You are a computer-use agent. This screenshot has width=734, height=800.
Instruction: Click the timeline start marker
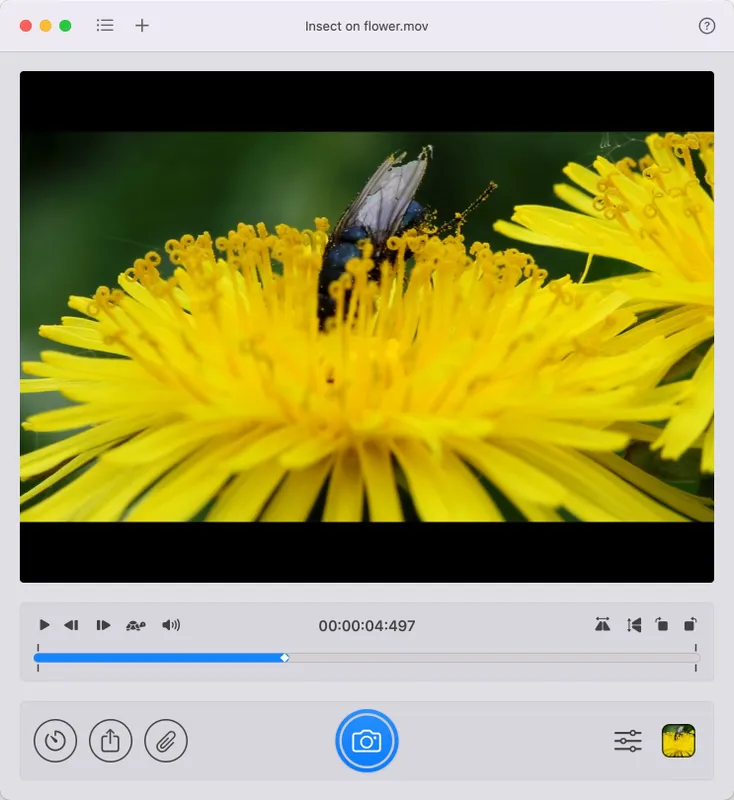point(38,658)
